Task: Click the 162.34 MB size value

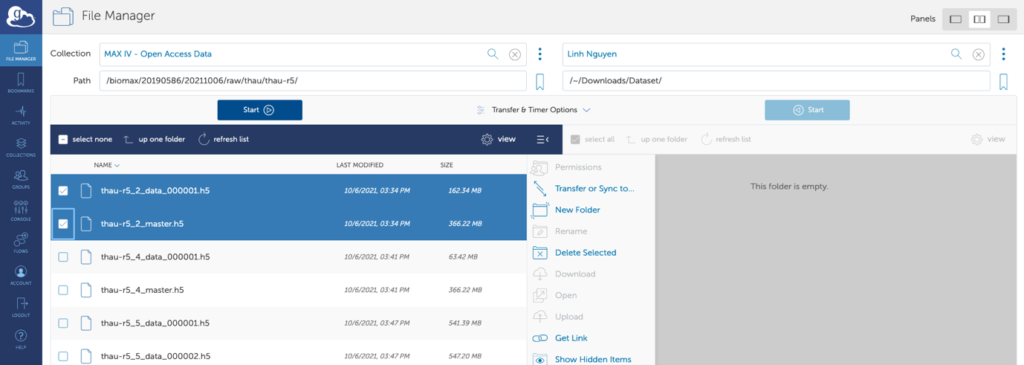Action: click(465, 191)
